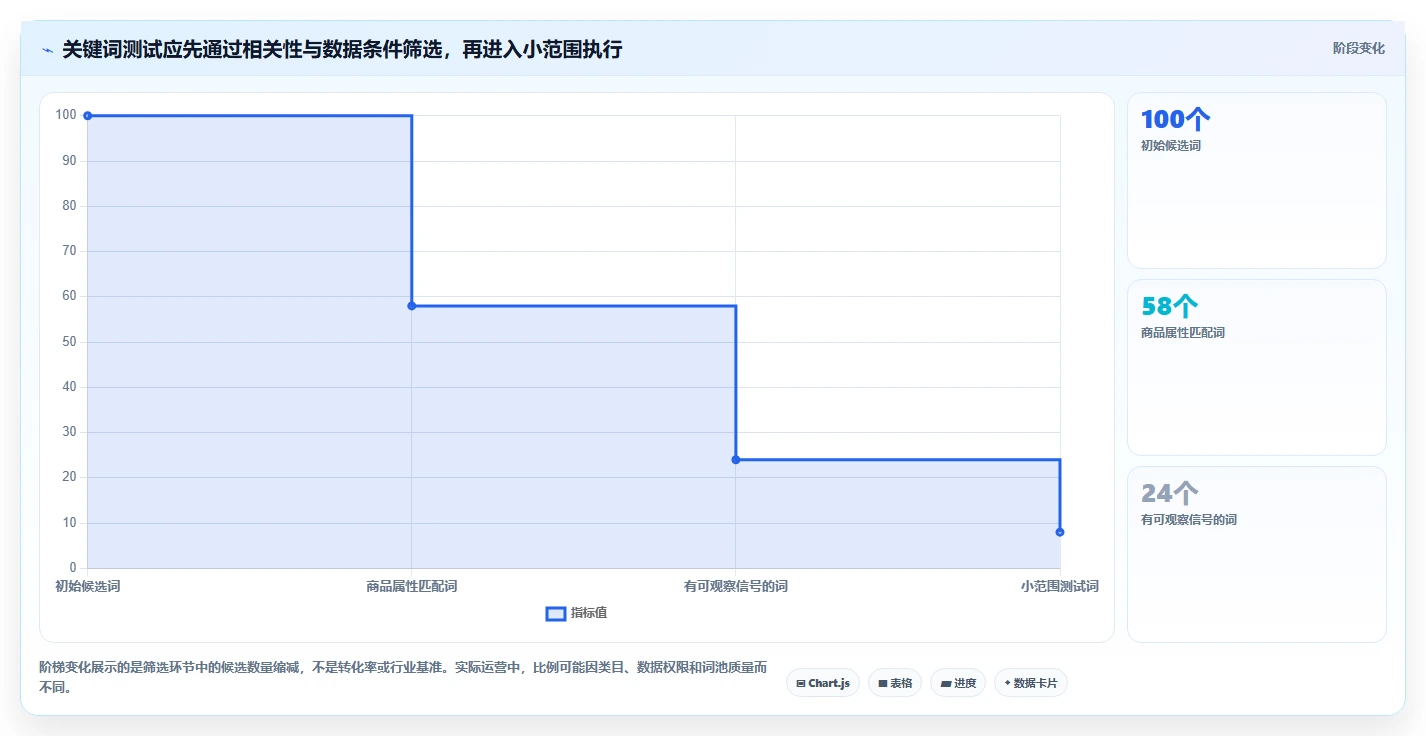Screen dimensions: 1426x736
Task: Click the footnote starting 阶梯变化展示的是
Action: 403,677
